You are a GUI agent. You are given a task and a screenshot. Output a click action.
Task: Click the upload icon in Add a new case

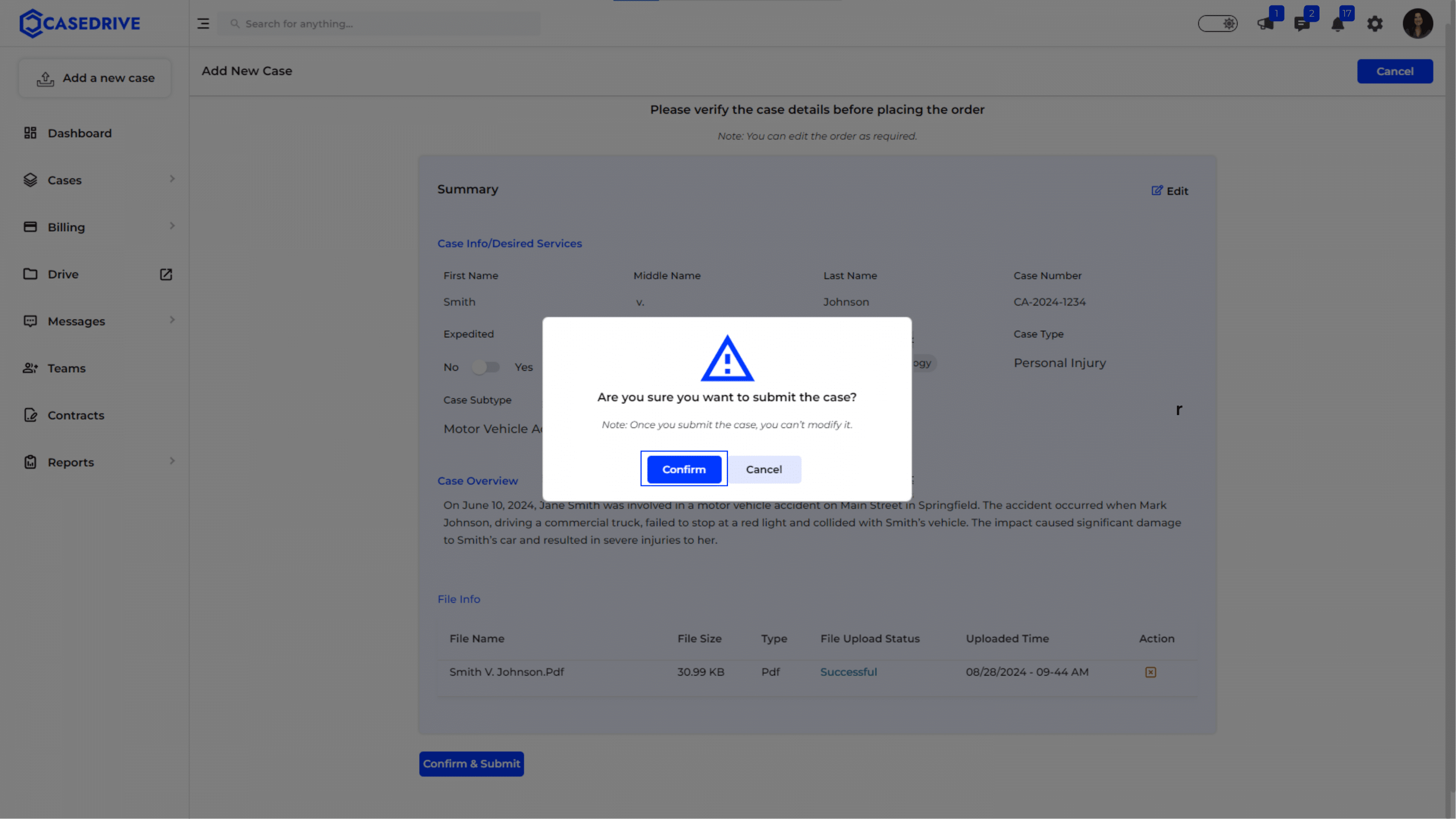click(x=45, y=79)
